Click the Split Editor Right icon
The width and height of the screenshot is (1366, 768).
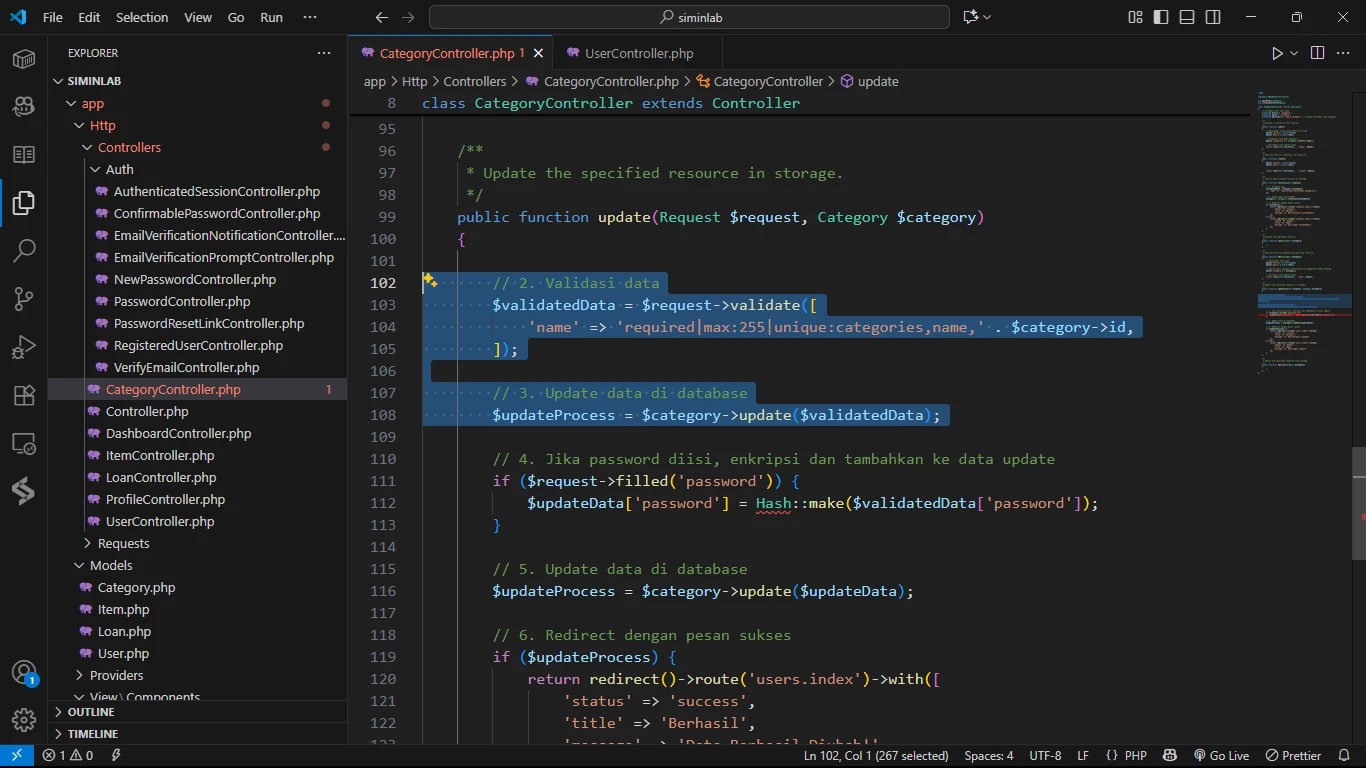coord(1317,53)
